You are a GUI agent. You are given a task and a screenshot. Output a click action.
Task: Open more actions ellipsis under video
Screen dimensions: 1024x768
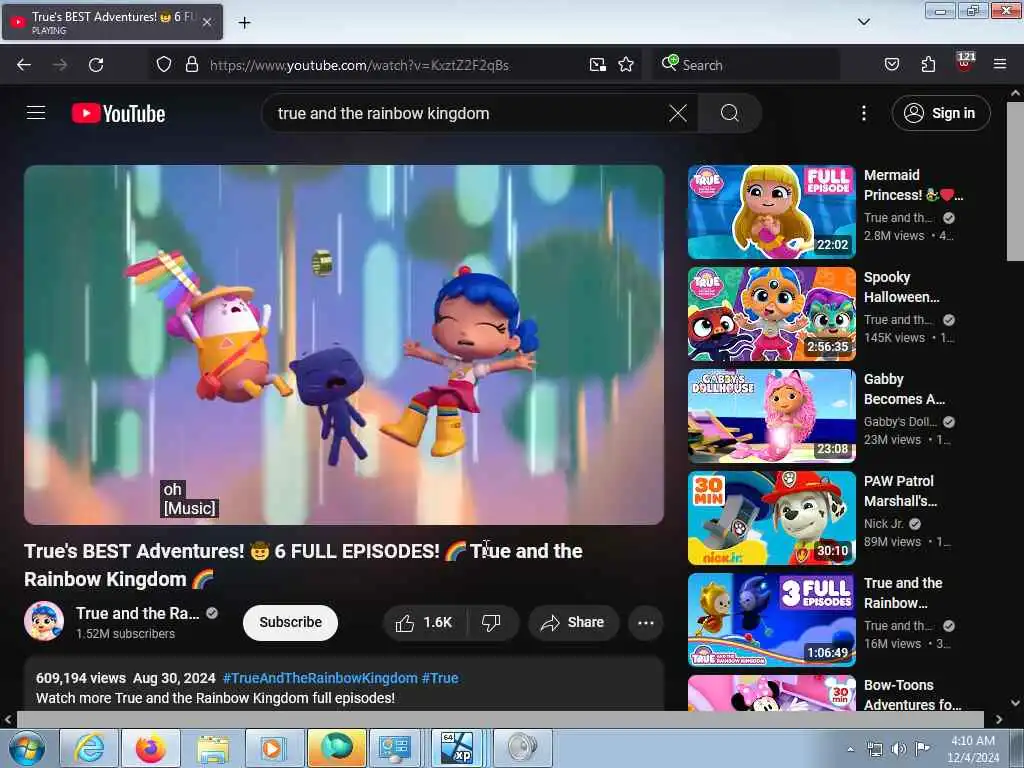pos(646,622)
